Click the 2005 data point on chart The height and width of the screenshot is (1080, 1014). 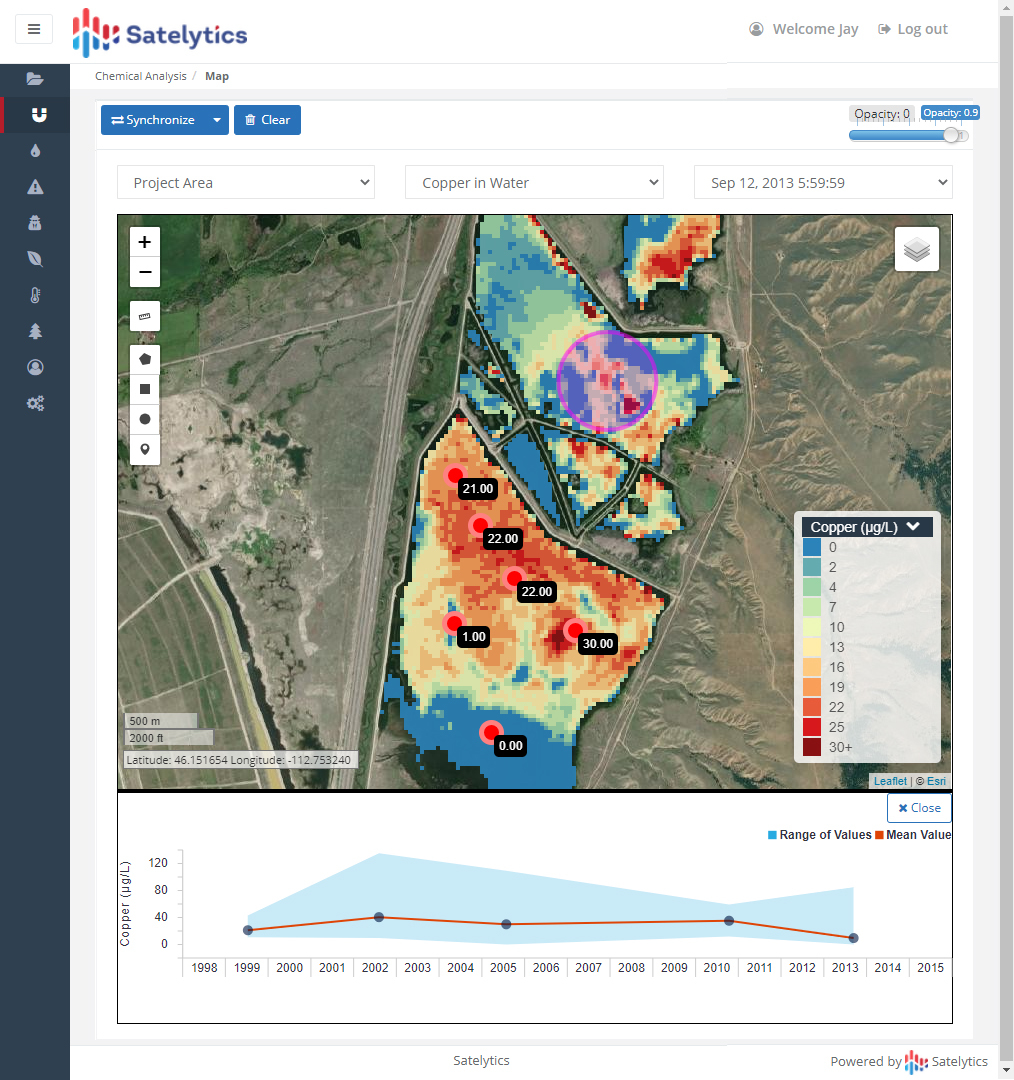pos(506,924)
